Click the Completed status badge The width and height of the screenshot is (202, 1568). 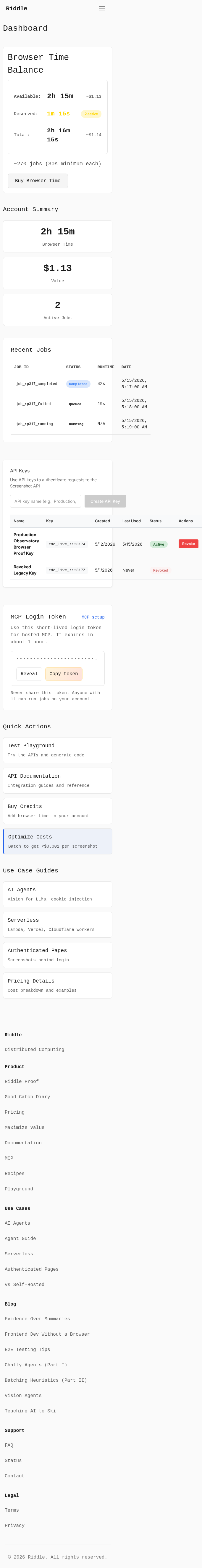(x=78, y=384)
